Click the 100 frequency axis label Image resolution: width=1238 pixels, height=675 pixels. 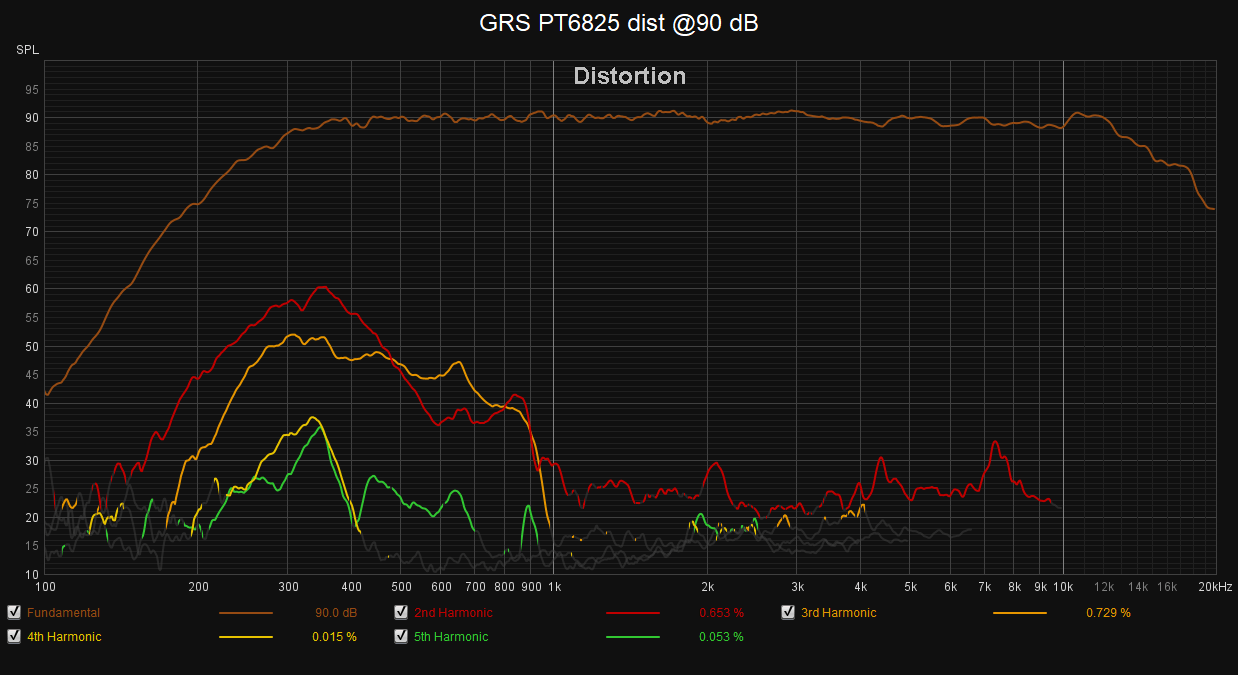[x=45, y=586]
